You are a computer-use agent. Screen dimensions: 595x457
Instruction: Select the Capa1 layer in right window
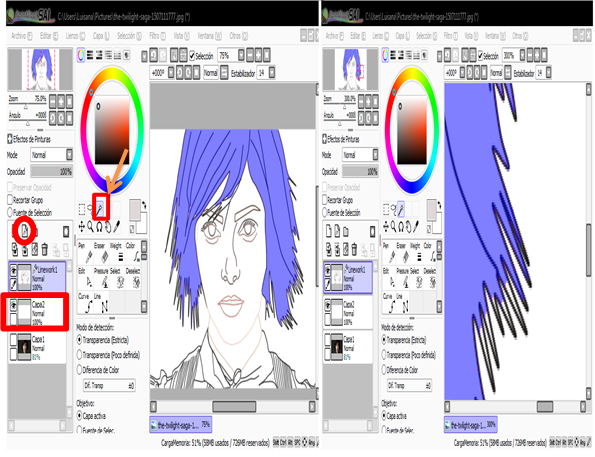[348, 347]
